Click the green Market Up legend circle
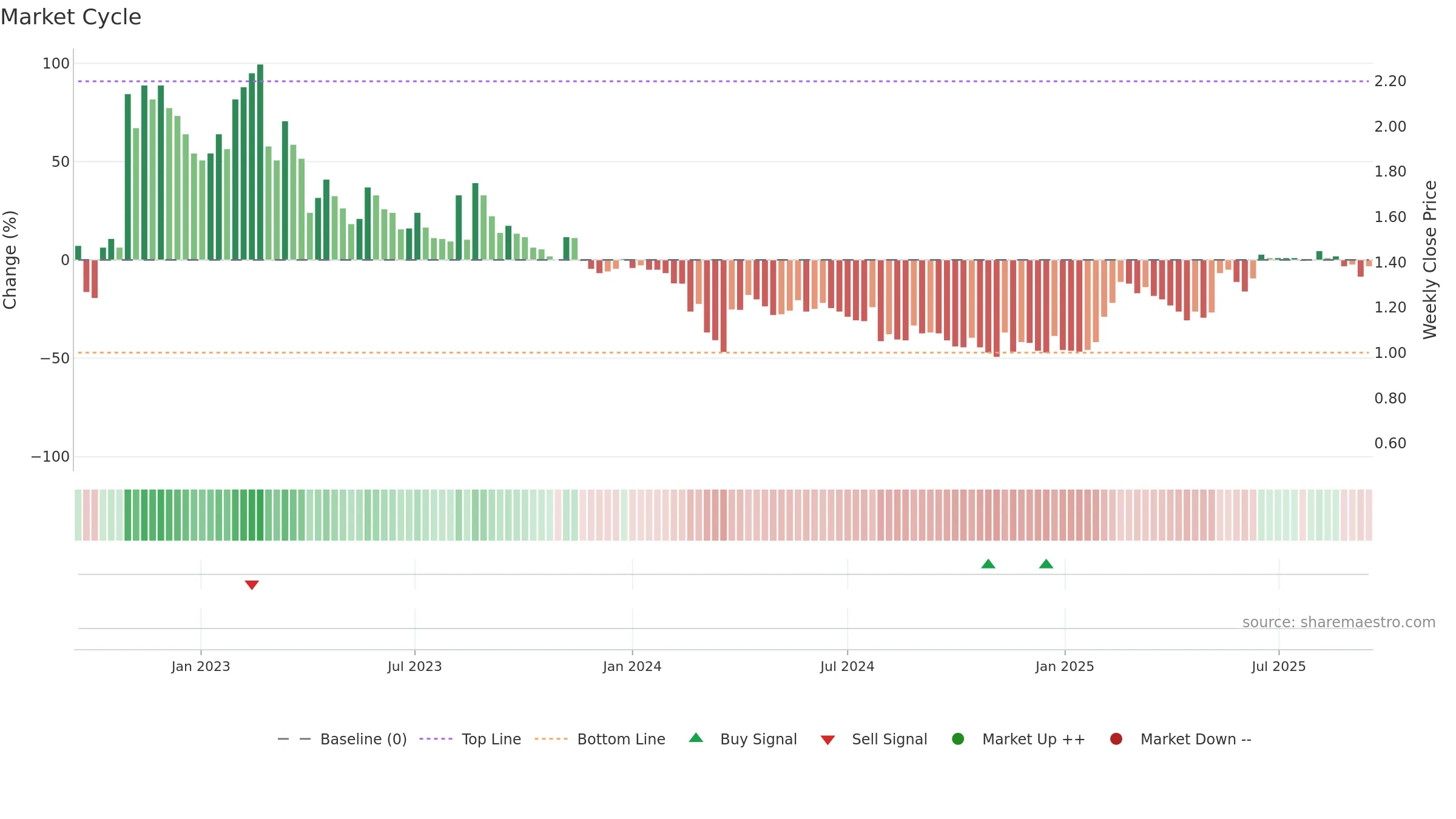The width and height of the screenshot is (1456, 819). [x=958, y=738]
